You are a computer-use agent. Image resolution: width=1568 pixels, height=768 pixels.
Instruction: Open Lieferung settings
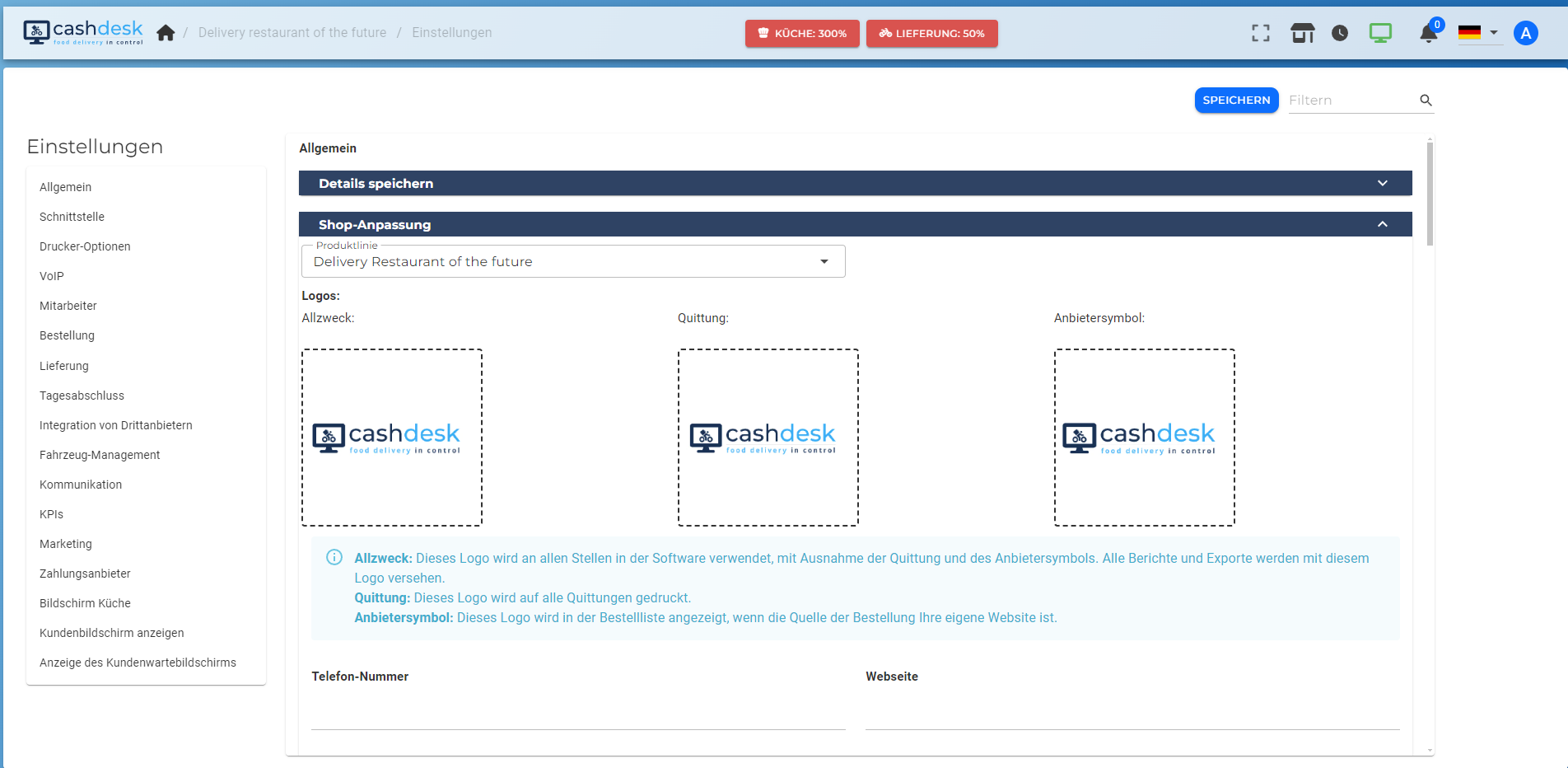(x=64, y=366)
